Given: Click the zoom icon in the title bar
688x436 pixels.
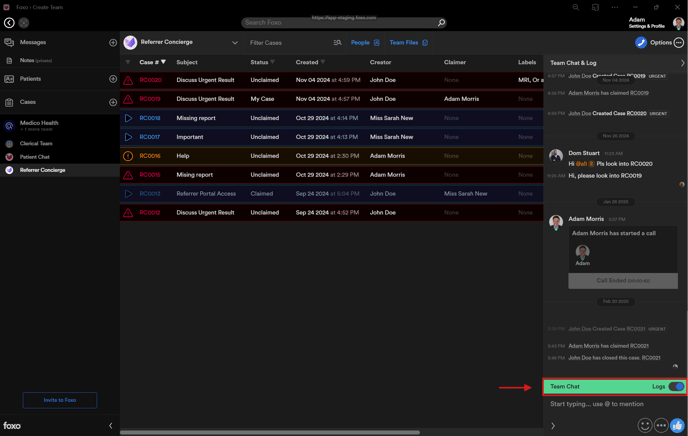Looking at the screenshot, I should coord(576,7).
